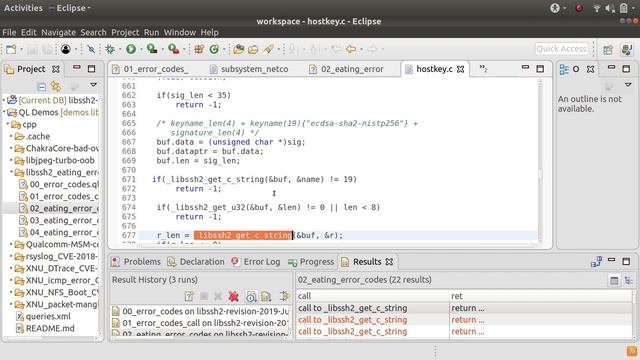Click the Outline view tab icon

coord(564,69)
